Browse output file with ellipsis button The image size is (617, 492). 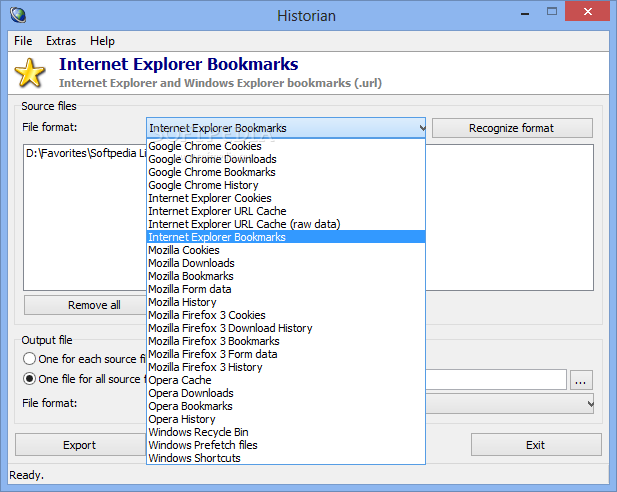[x=581, y=380]
